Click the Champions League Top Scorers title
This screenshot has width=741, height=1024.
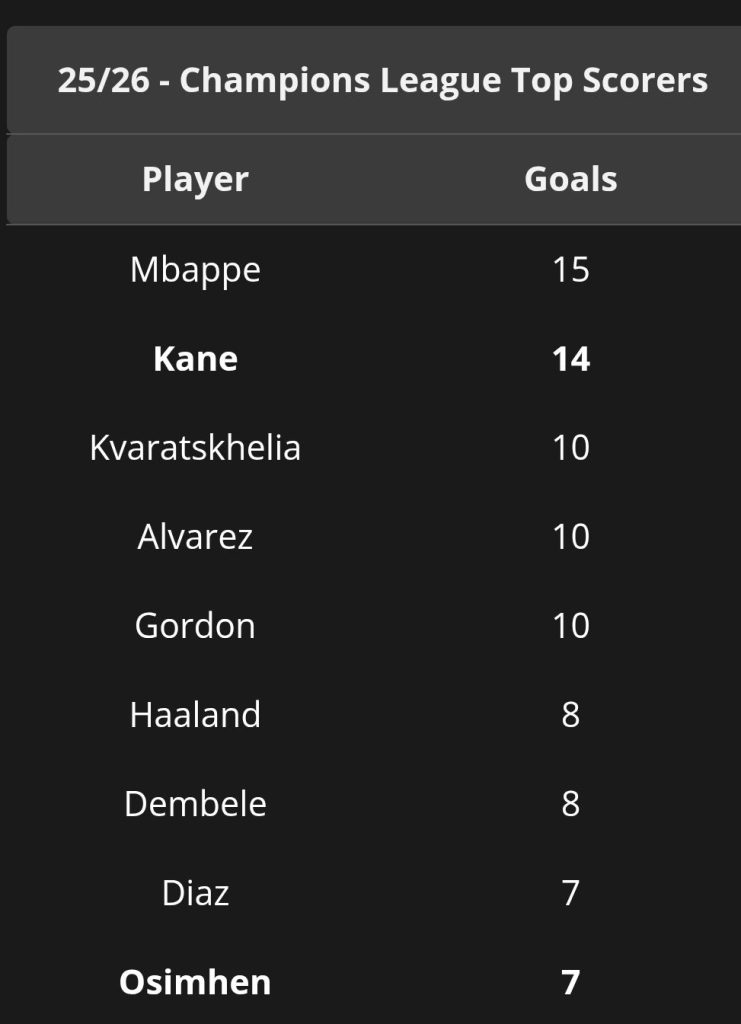click(x=383, y=80)
